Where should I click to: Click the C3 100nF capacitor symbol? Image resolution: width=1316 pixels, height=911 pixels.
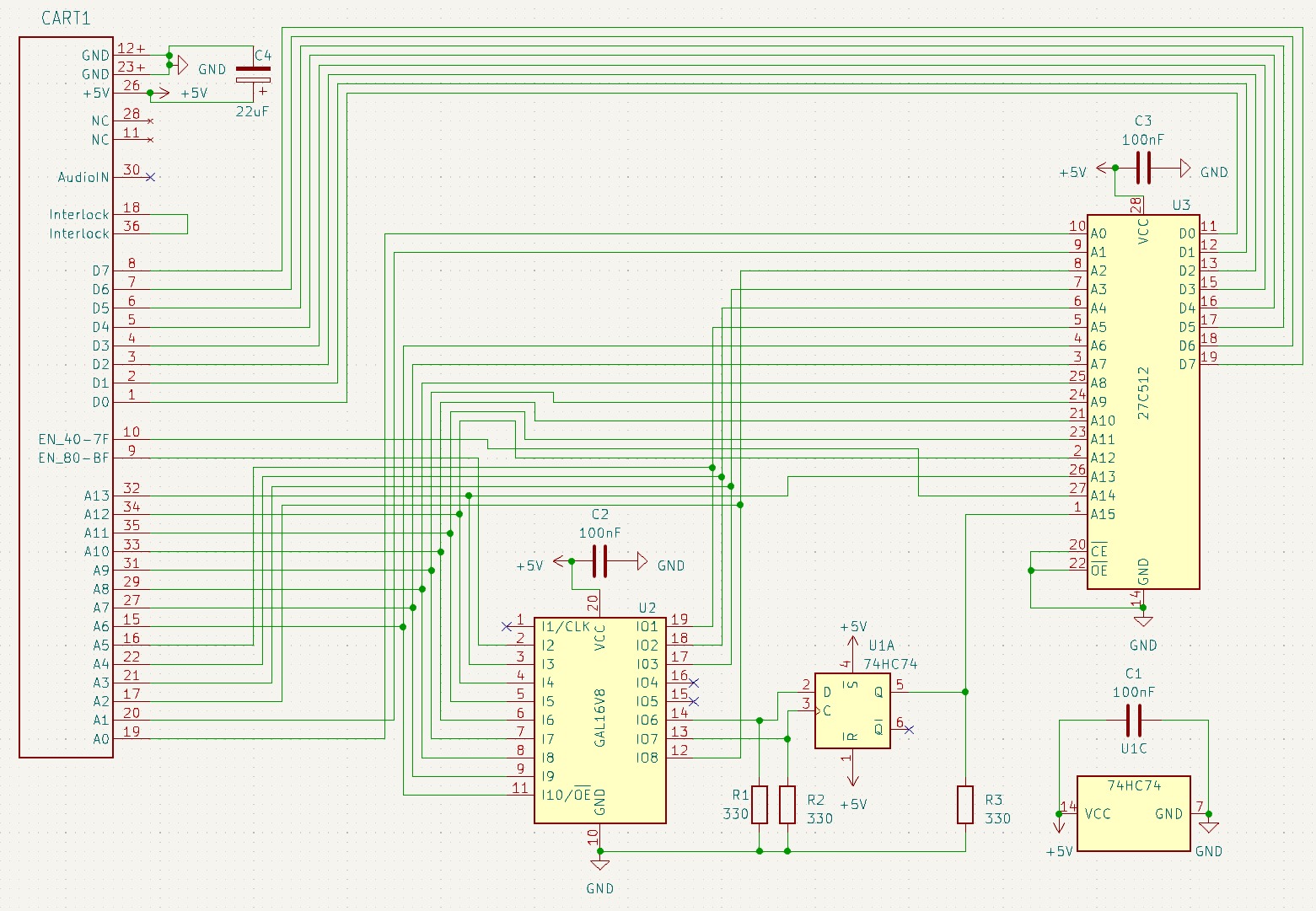(x=1142, y=168)
